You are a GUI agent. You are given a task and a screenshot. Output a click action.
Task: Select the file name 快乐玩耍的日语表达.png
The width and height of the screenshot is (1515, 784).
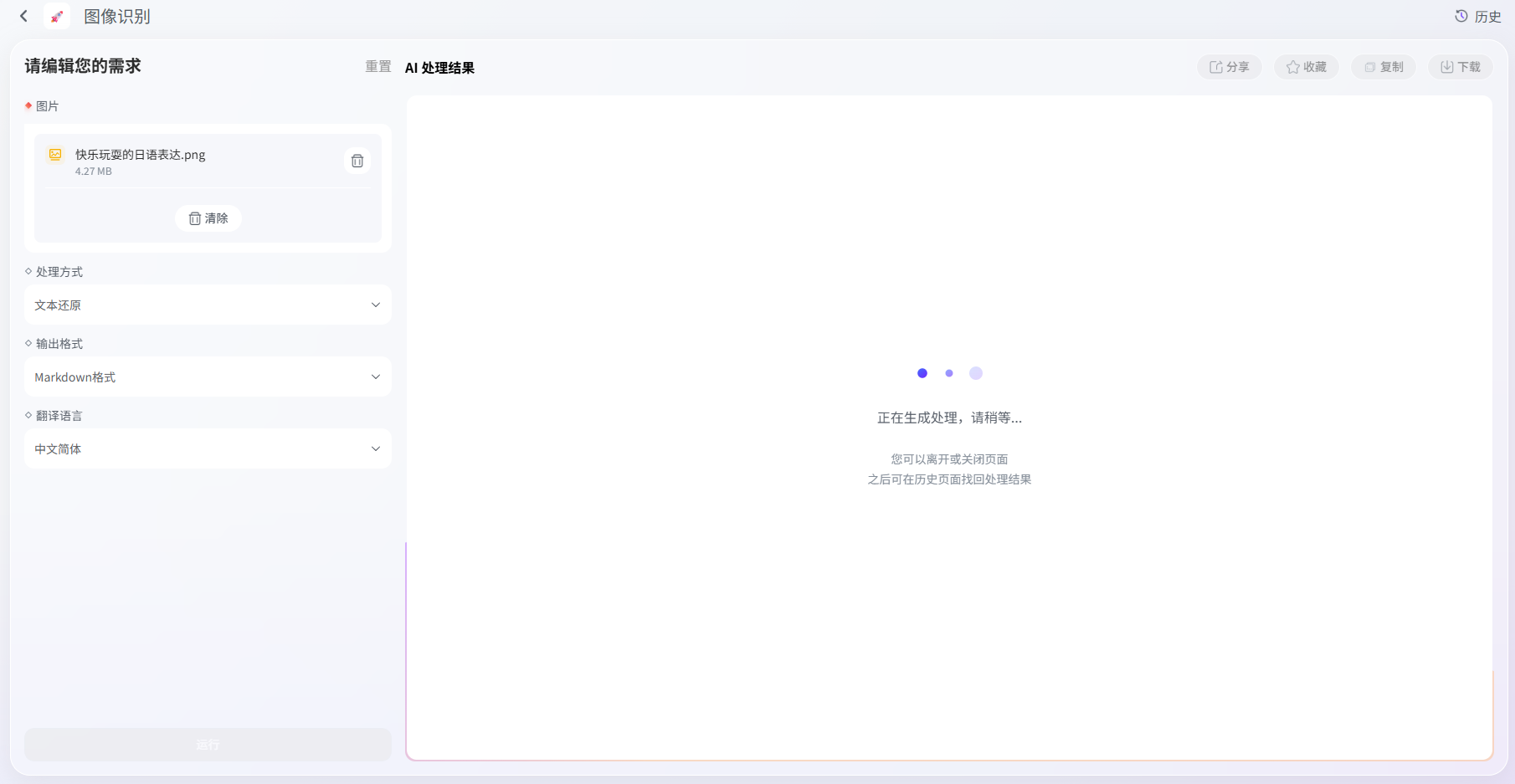(x=141, y=155)
